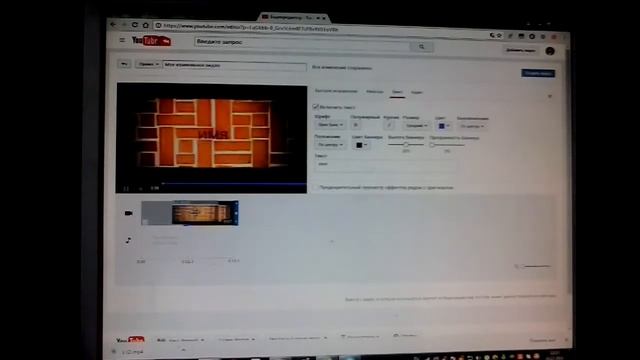This screenshot has height=360, width=640.
Task: Toggle the italic text style button
Action: pyautogui.click(x=389, y=125)
